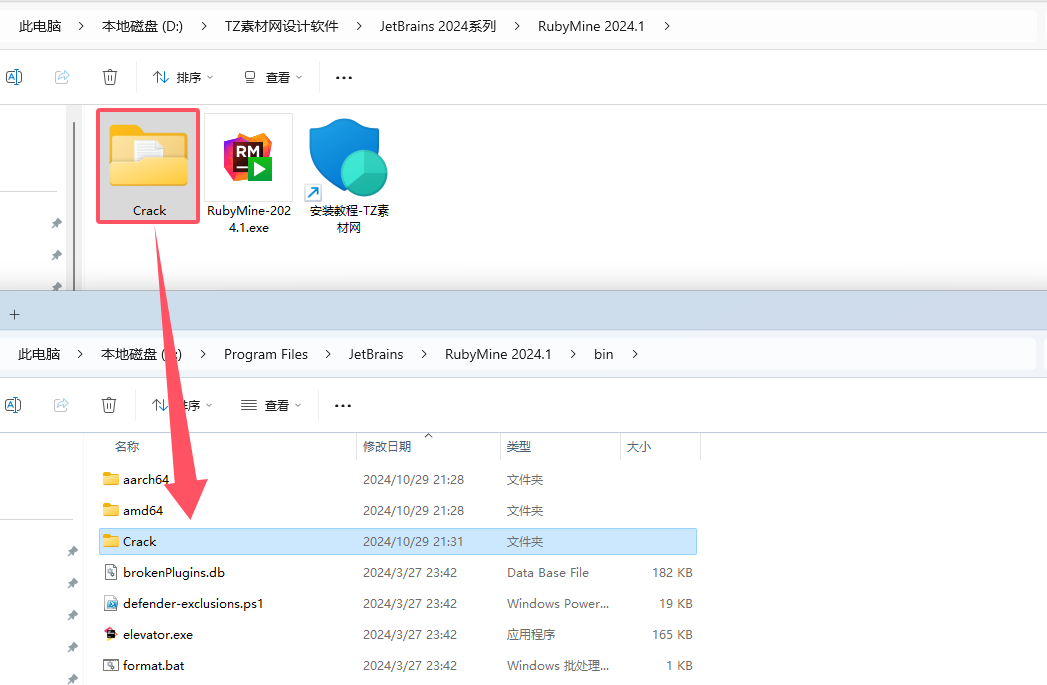
Task: Expand the chevron after JetBrains 2024系列
Action: coord(517,26)
